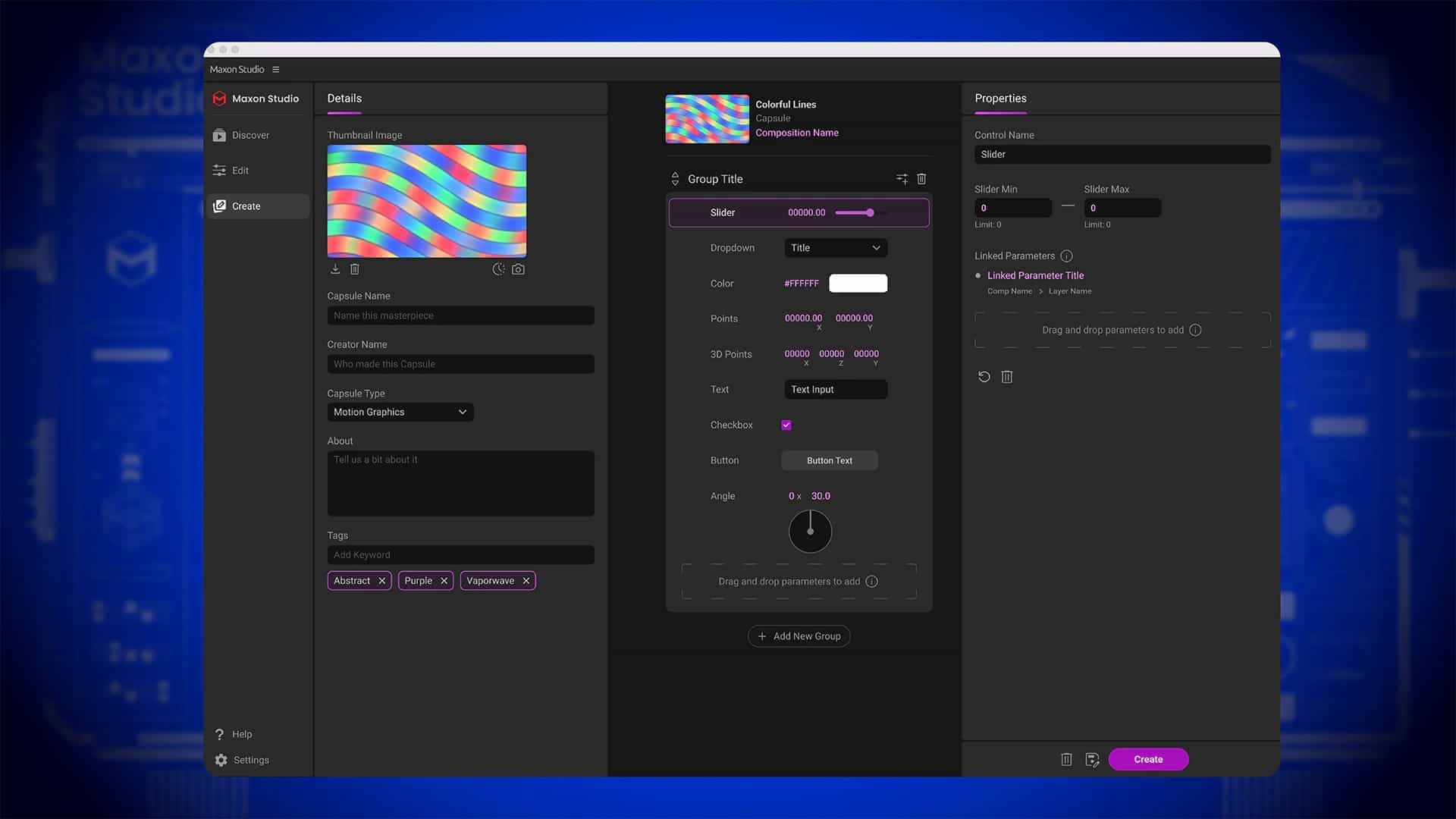This screenshot has width=1456, height=819.
Task: Open the Capsule Type dropdown
Action: (400, 412)
